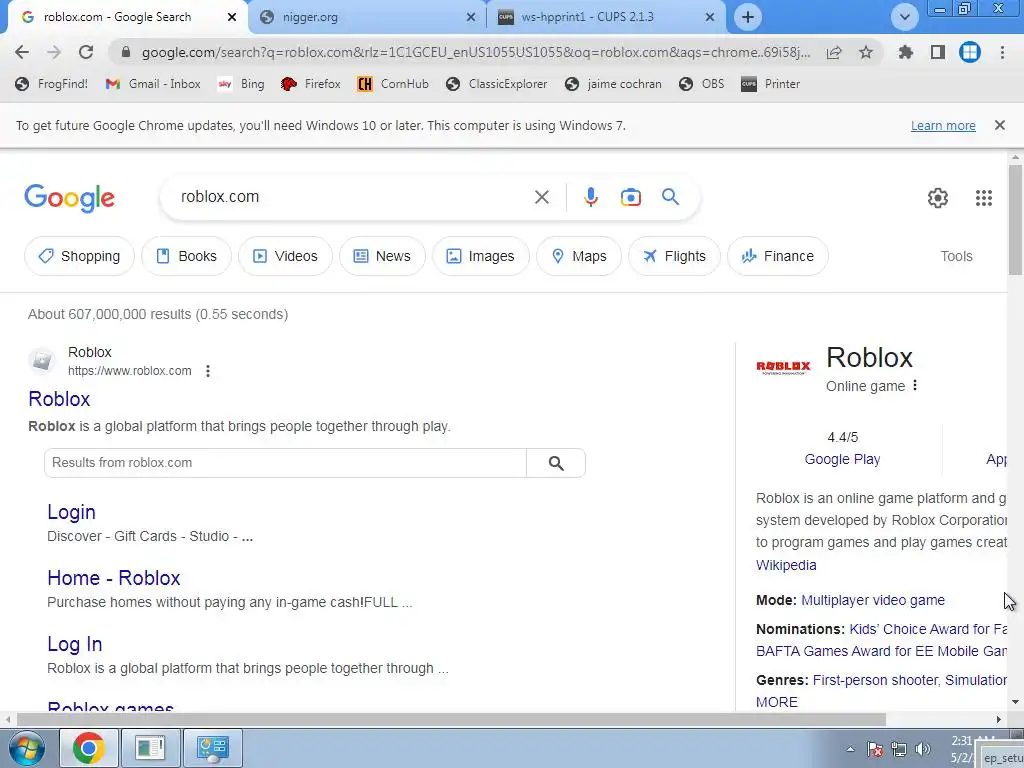1024x768 pixels.
Task: Open the Wikipedia link in knowledge panel
Action: [786, 565]
